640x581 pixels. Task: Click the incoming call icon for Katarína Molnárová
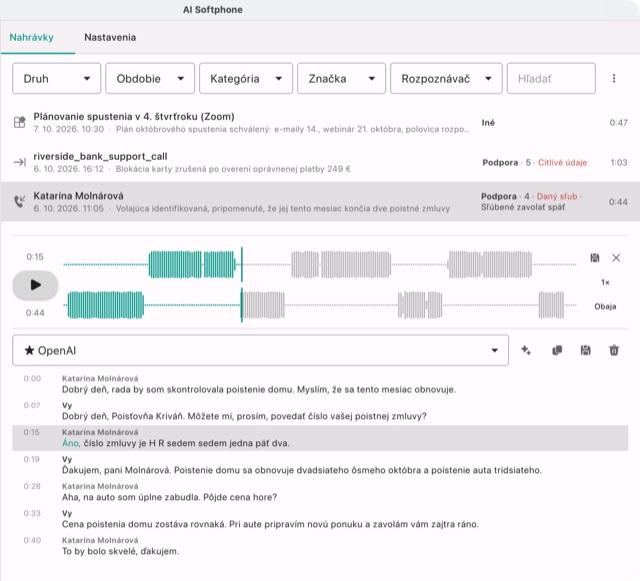(19, 201)
